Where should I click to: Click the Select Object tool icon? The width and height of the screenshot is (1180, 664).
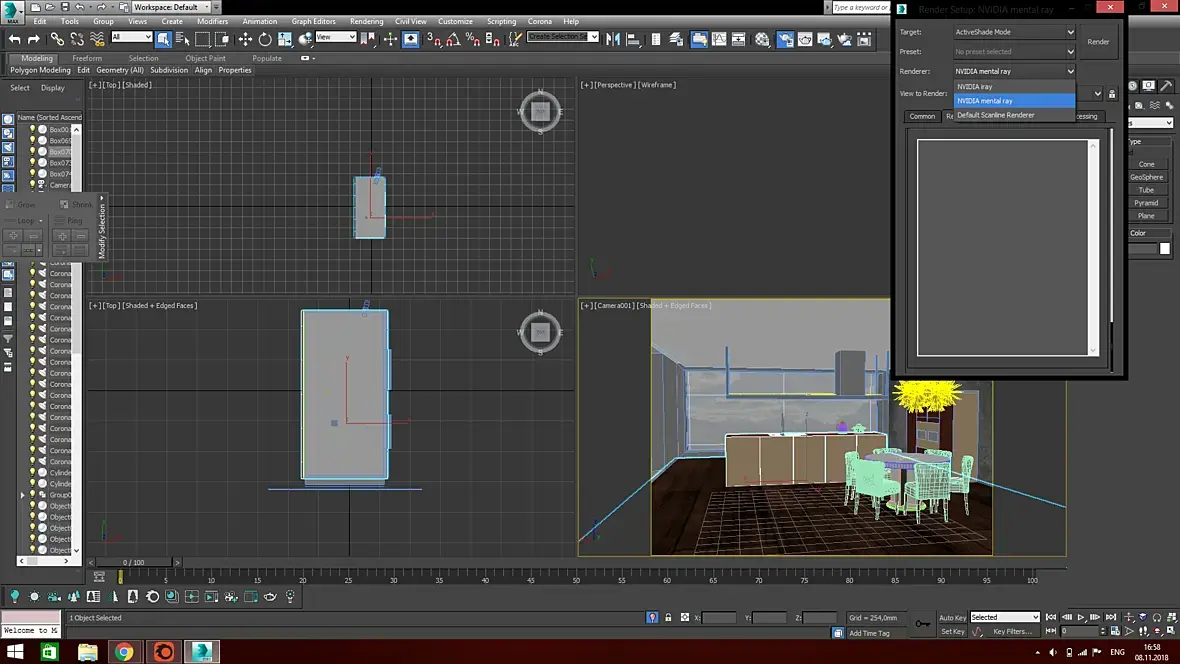point(162,39)
